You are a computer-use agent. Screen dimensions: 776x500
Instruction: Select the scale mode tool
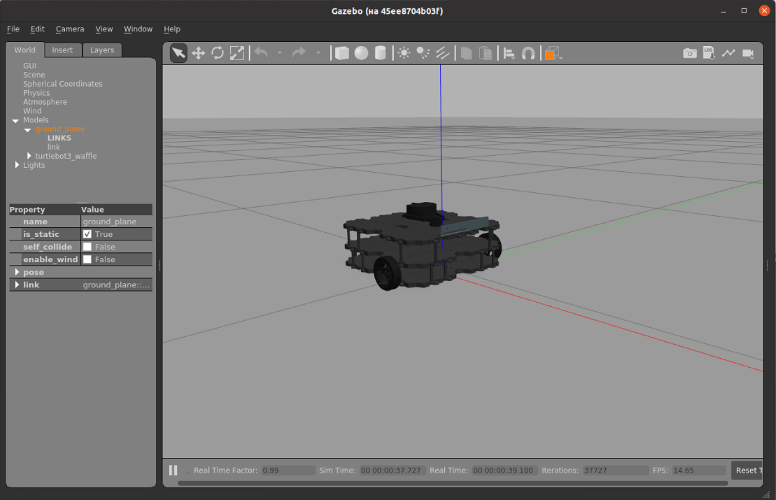237,53
